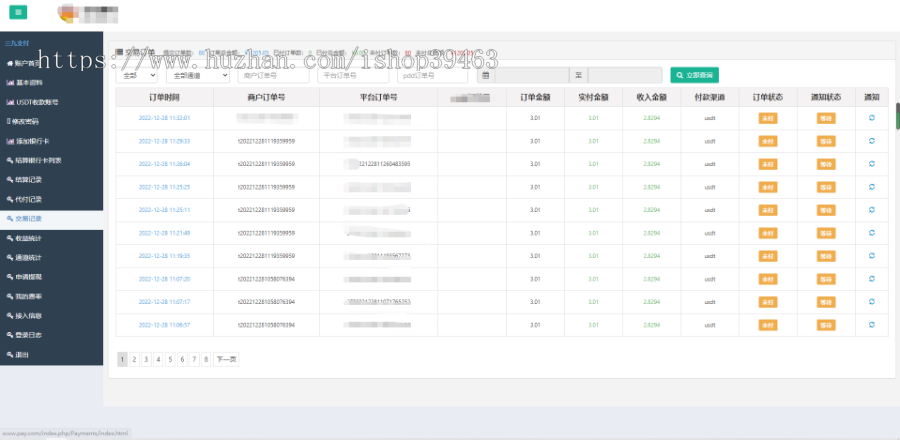Select page 1 in pagination

122,360
